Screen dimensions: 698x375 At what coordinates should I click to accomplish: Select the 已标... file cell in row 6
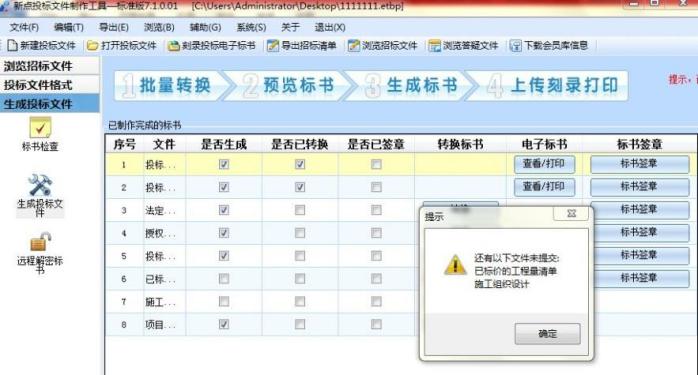tap(164, 279)
